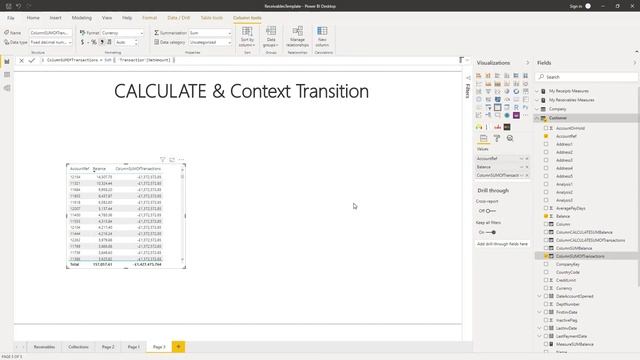Switch to Model view in left sidebar
The width and height of the screenshot is (640, 360).
pyautogui.click(x=7, y=88)
